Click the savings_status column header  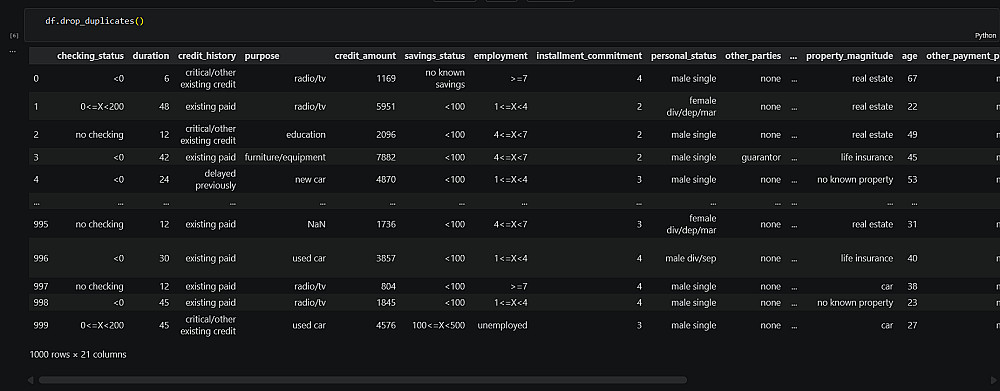tap(435, 56)
